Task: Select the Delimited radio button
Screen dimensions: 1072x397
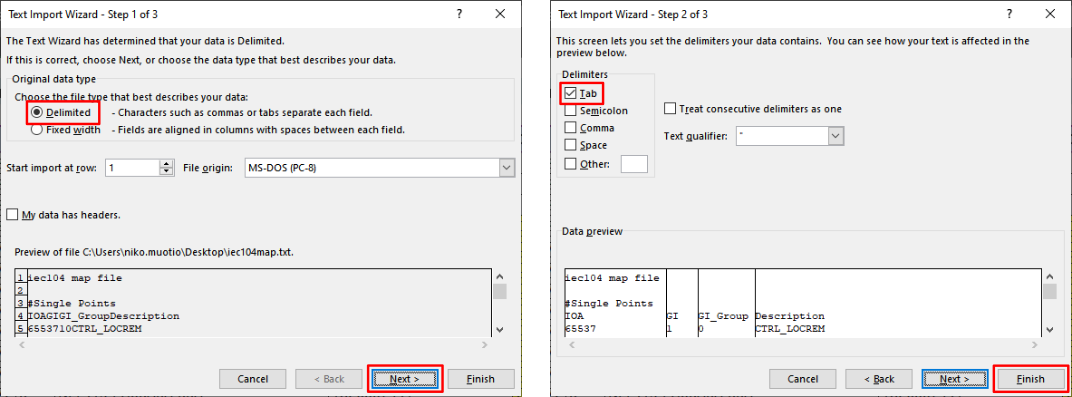Action: pyautogui.click(x=37, y=112)
